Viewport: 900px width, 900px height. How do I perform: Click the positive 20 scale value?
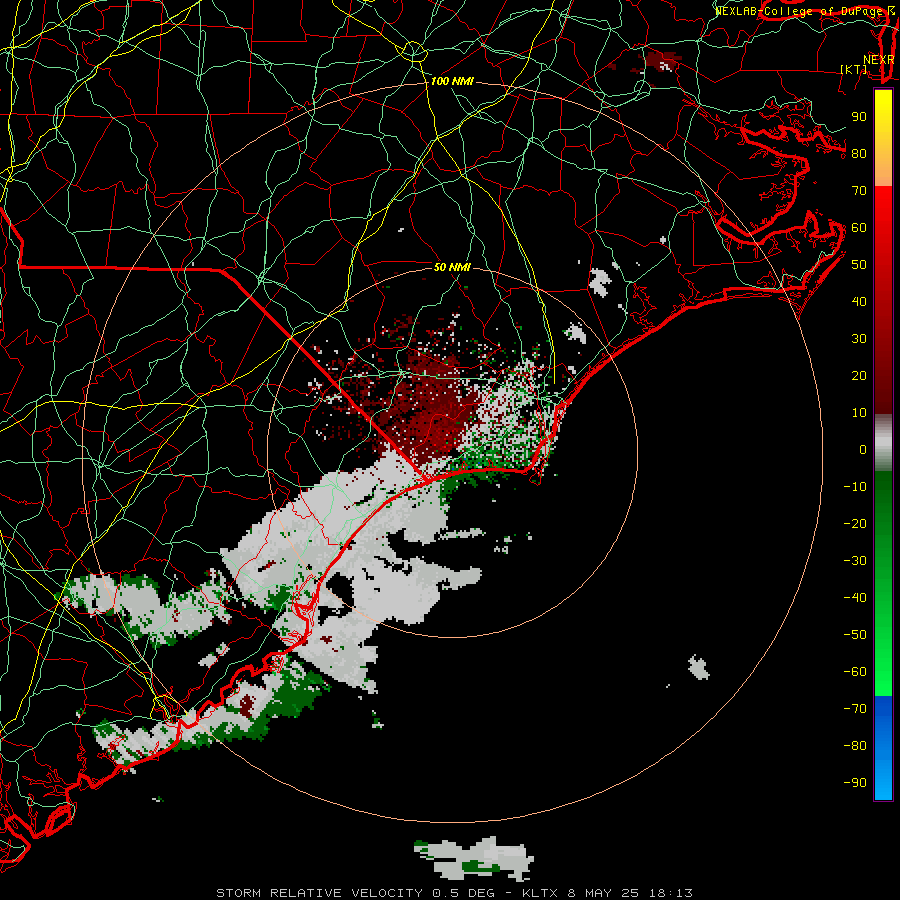click(859, 375)
